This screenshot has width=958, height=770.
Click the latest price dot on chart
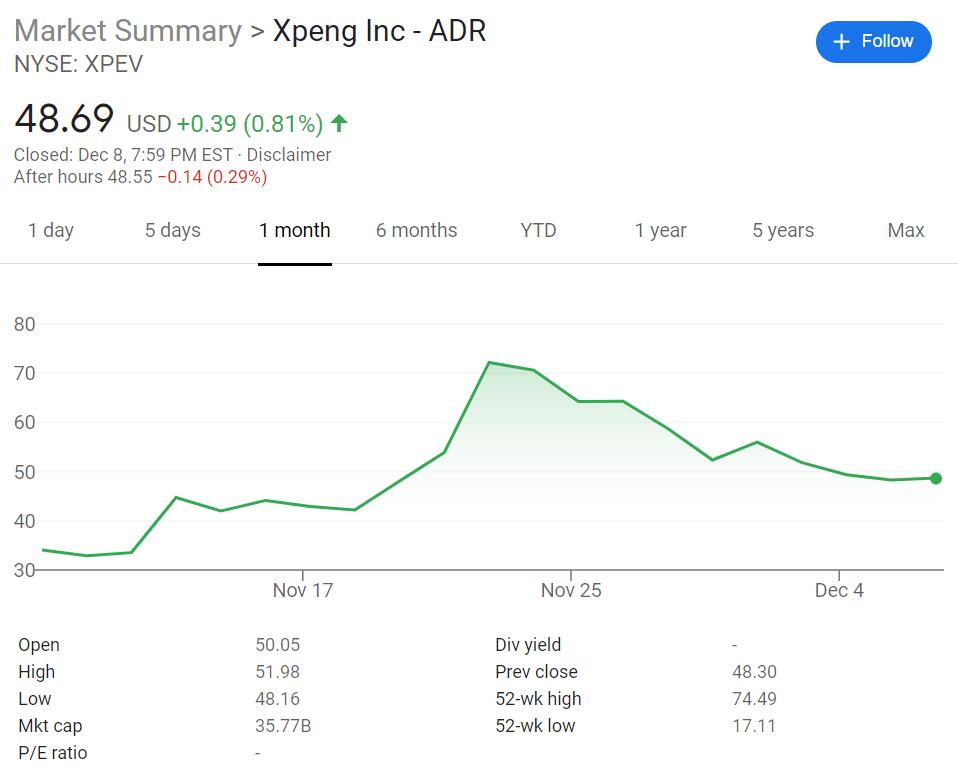[x=936, y=478]
